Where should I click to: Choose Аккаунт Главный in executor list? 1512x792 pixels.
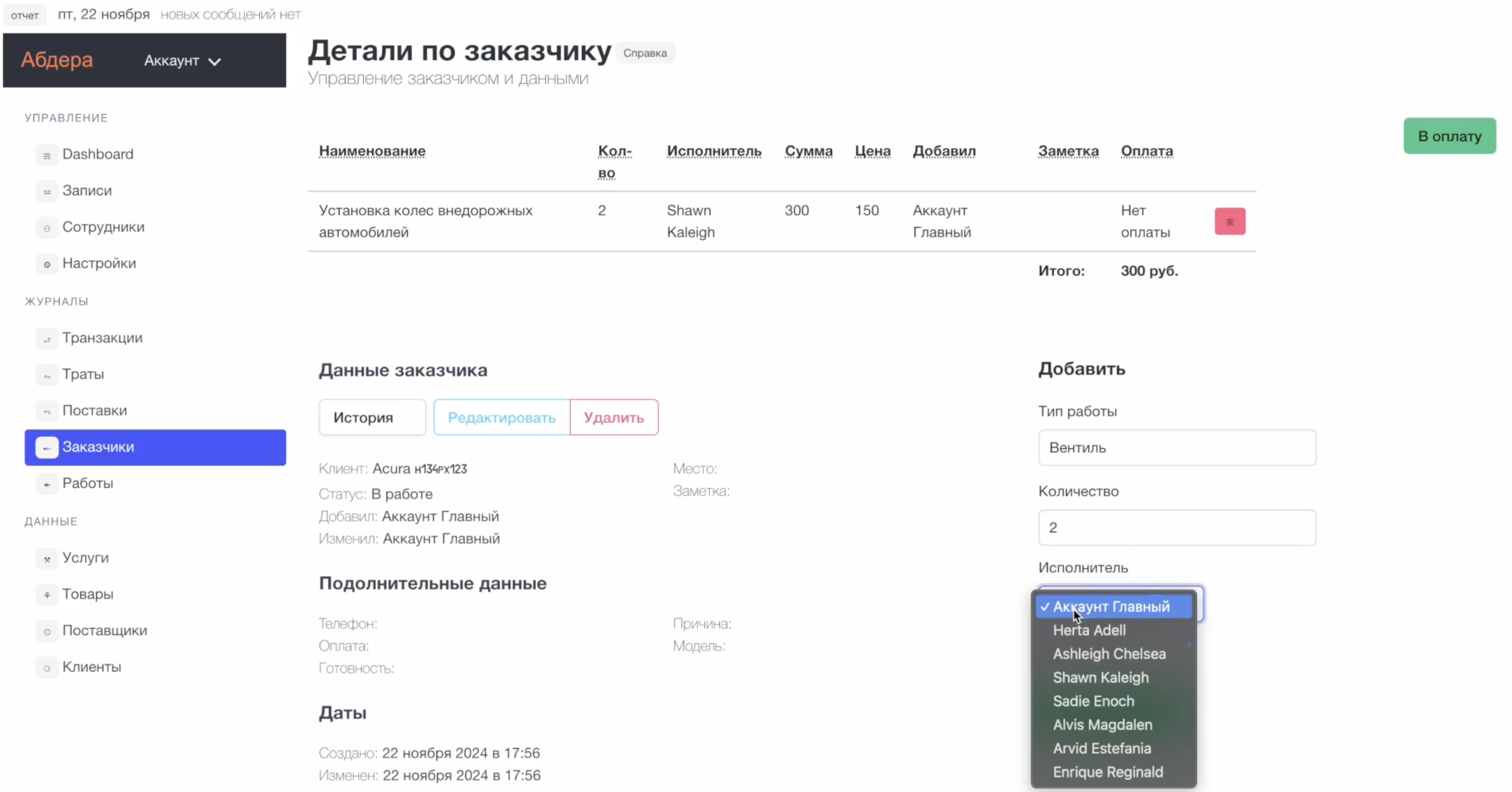pos(1113,606)
